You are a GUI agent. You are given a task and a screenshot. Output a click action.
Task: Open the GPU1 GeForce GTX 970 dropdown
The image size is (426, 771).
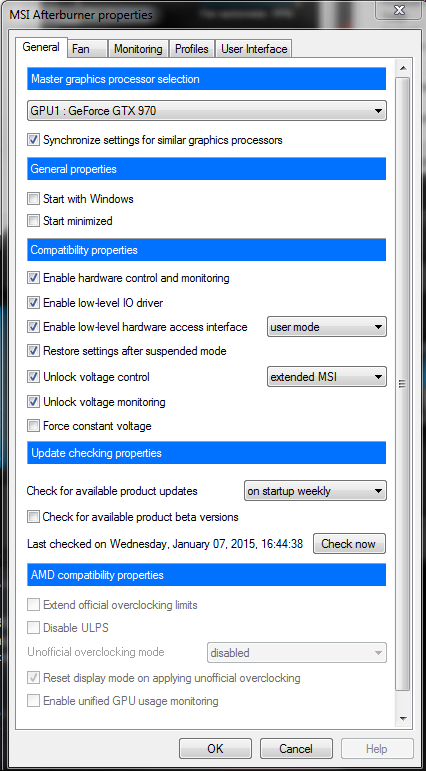point(207,111)
